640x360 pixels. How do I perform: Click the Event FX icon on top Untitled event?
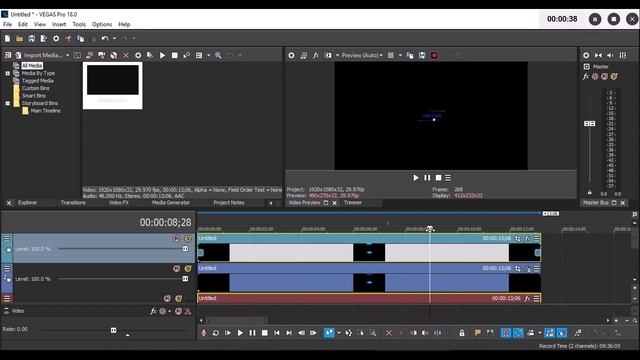tap(527, 238)
